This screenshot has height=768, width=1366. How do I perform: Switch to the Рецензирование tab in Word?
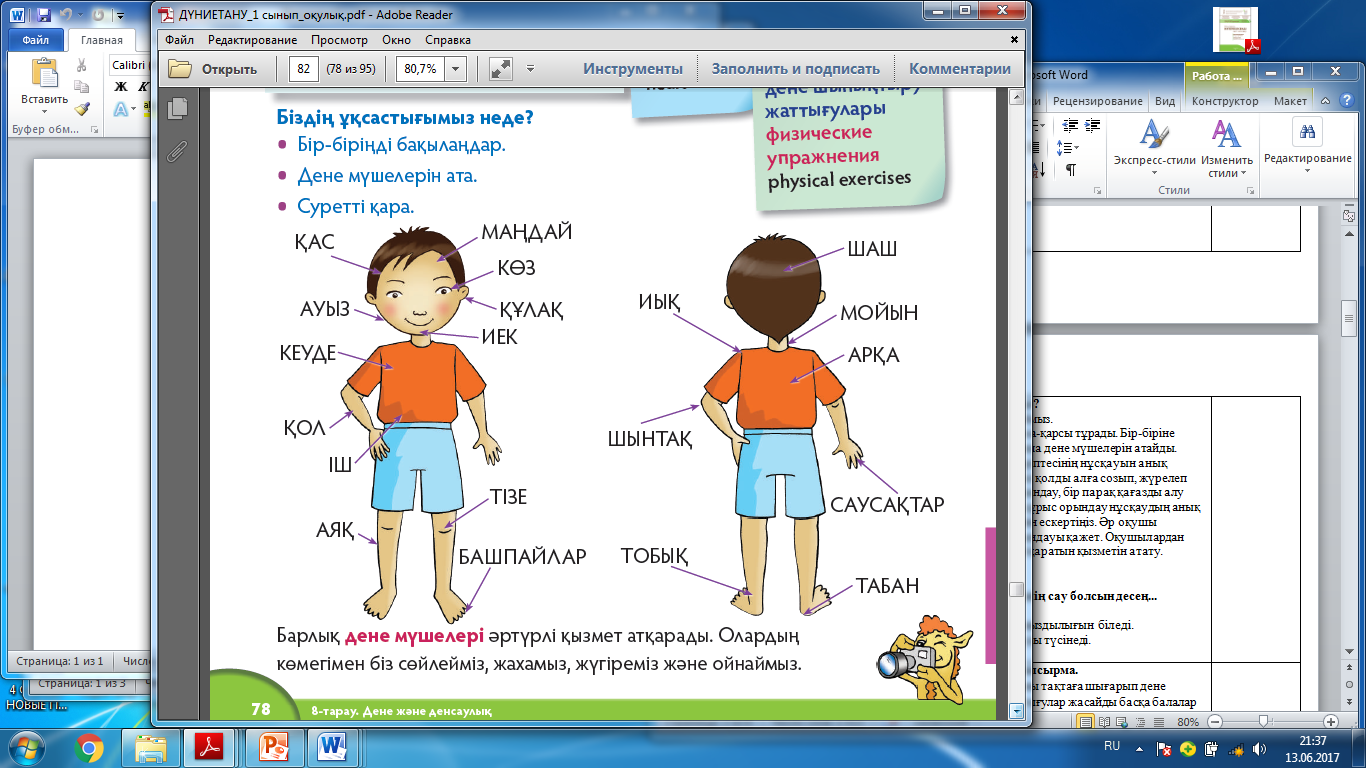pos(1096,101)
